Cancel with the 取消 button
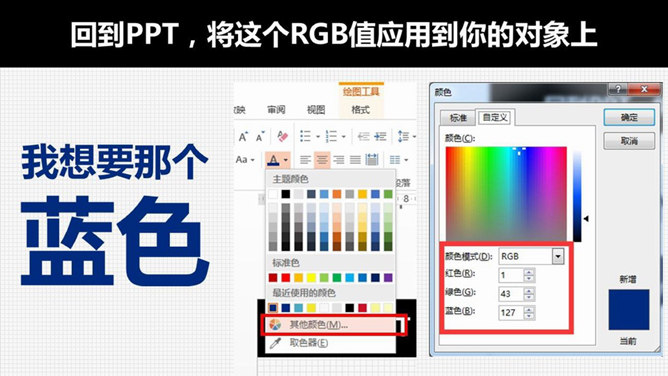Viewport: 668px width, 376px height. click(629, 141)
